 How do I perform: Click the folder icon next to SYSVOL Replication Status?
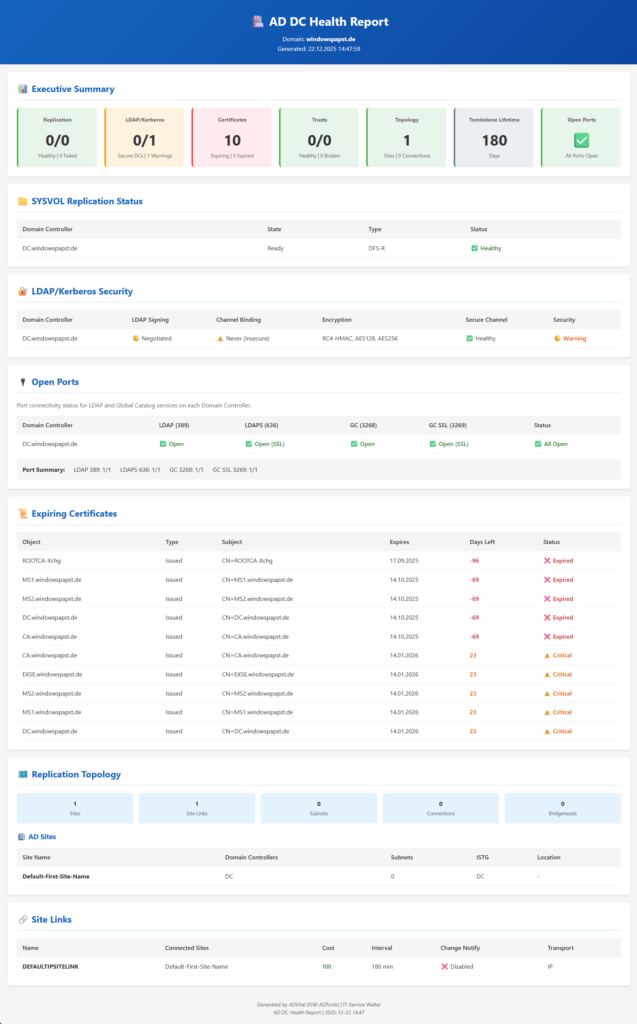[22, 201]
